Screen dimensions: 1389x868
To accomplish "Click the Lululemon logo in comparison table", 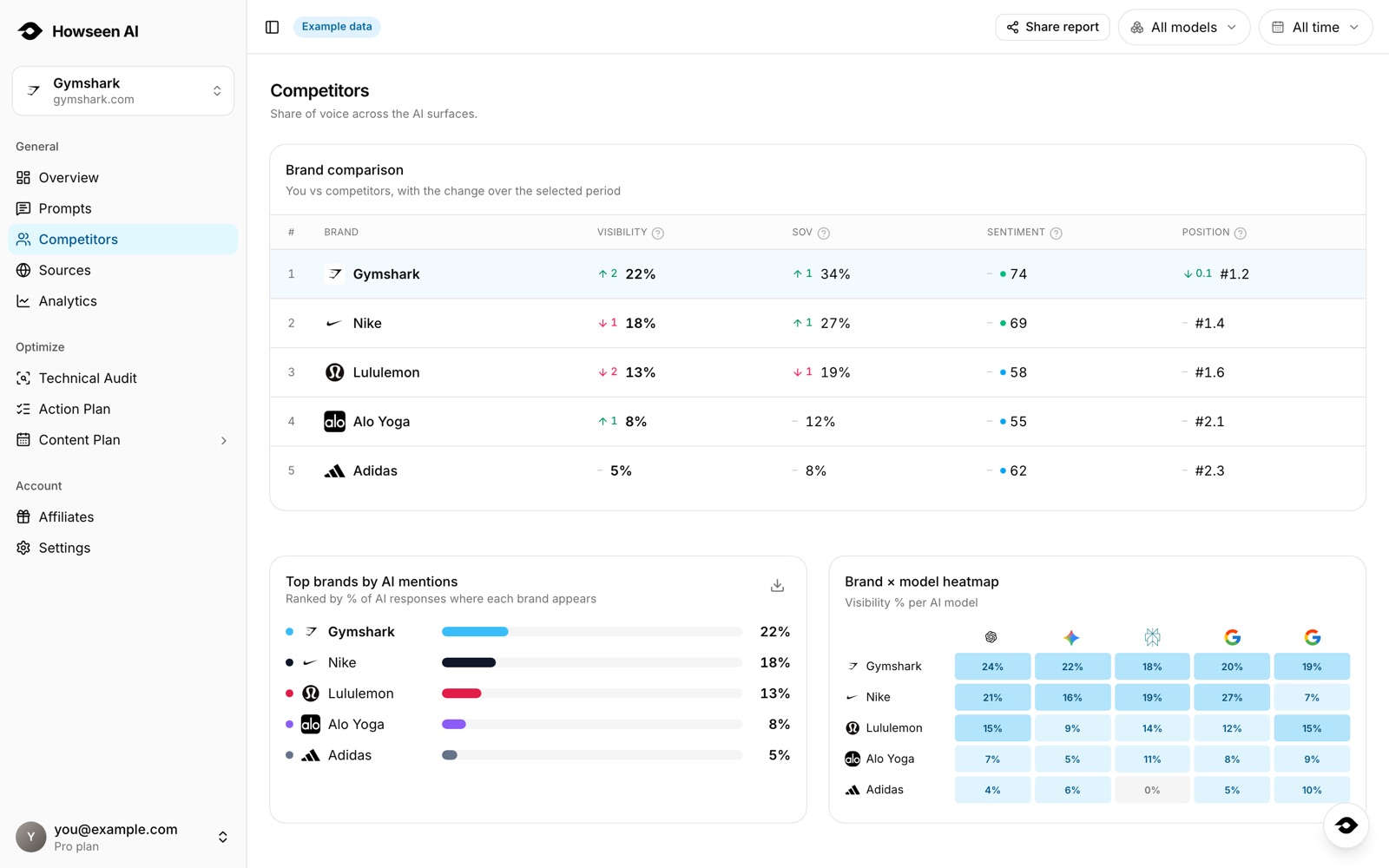I will click(334, 372).
